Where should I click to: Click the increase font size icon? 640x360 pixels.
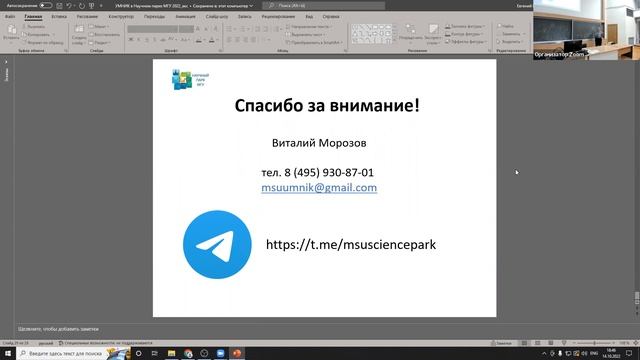[x=198, y=29]
